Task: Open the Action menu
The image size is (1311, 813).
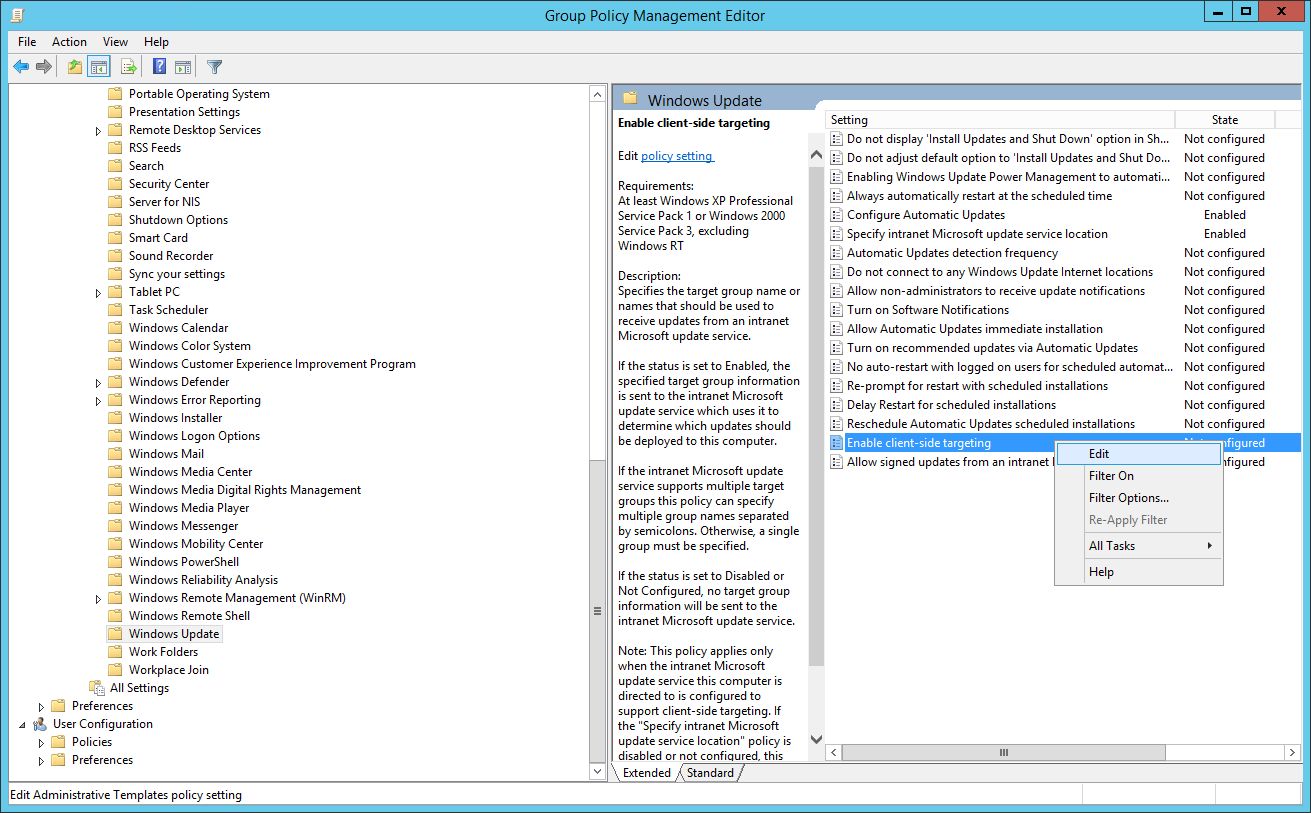Action: click(69, 42)
